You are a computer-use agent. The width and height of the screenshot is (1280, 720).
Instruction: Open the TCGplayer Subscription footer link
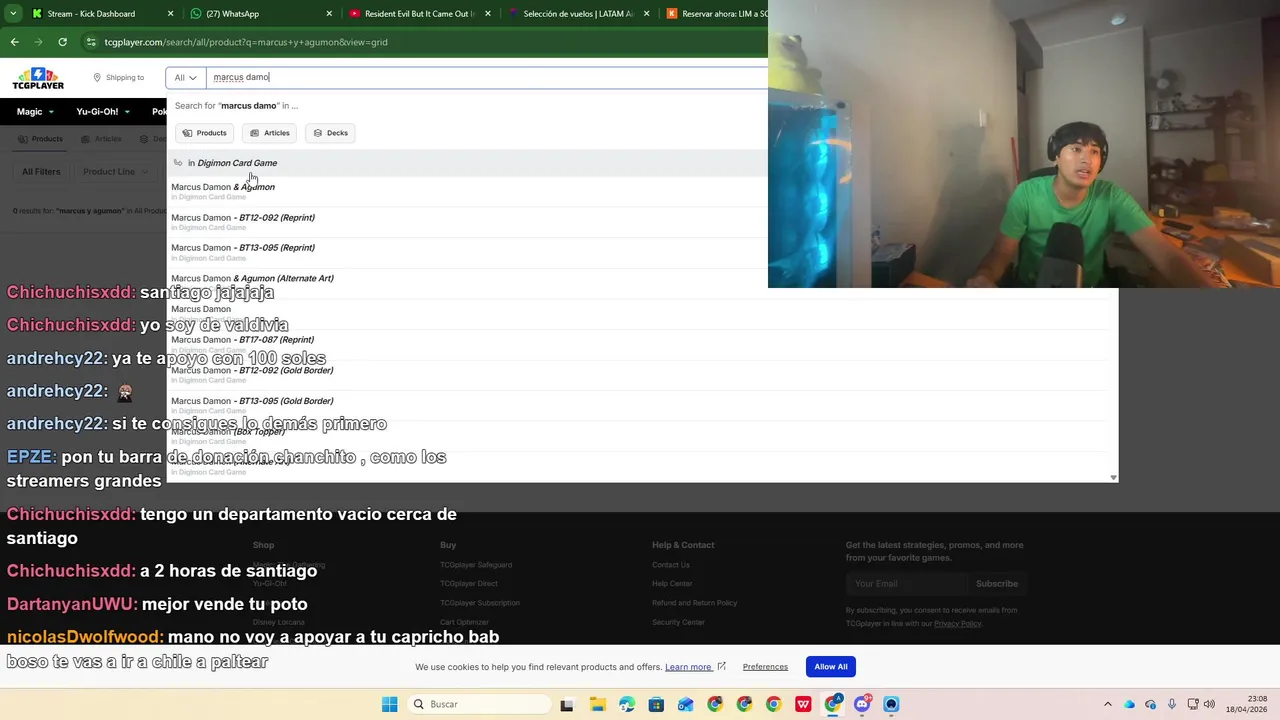pos(480,603)
